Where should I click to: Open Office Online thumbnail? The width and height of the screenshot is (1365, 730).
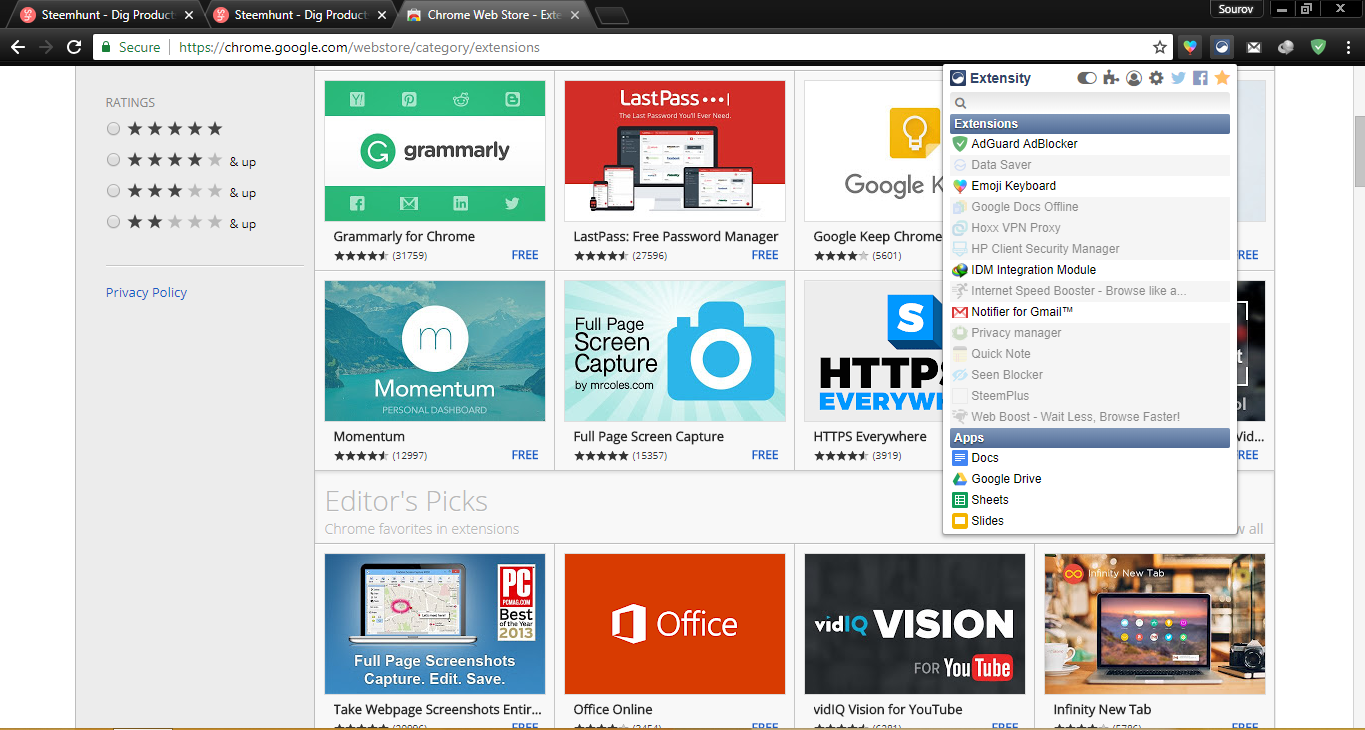[675, 624]
